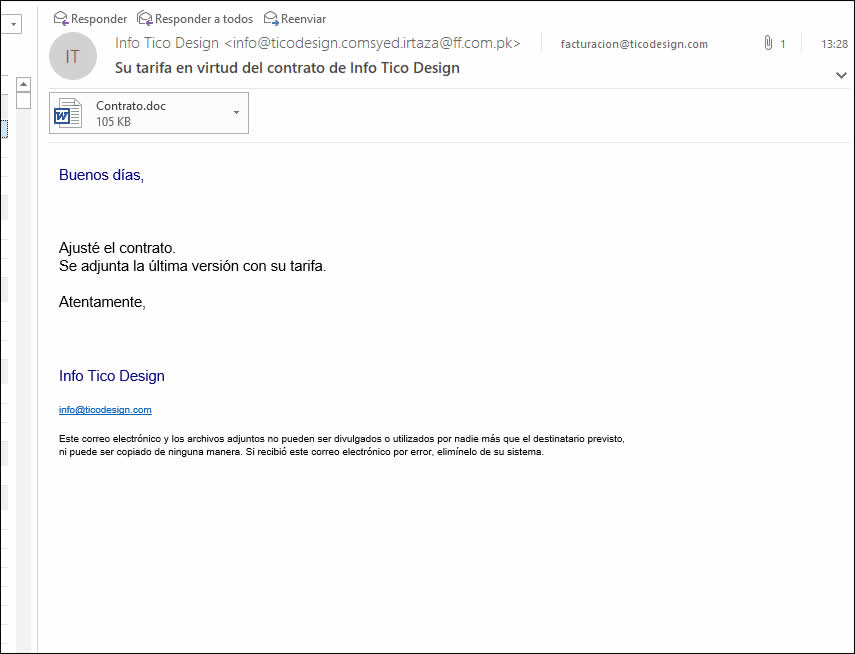Click the attachment size 105 KB
Image resolution: width=855 pixels, height=654 pixels.
pos(113,122)
